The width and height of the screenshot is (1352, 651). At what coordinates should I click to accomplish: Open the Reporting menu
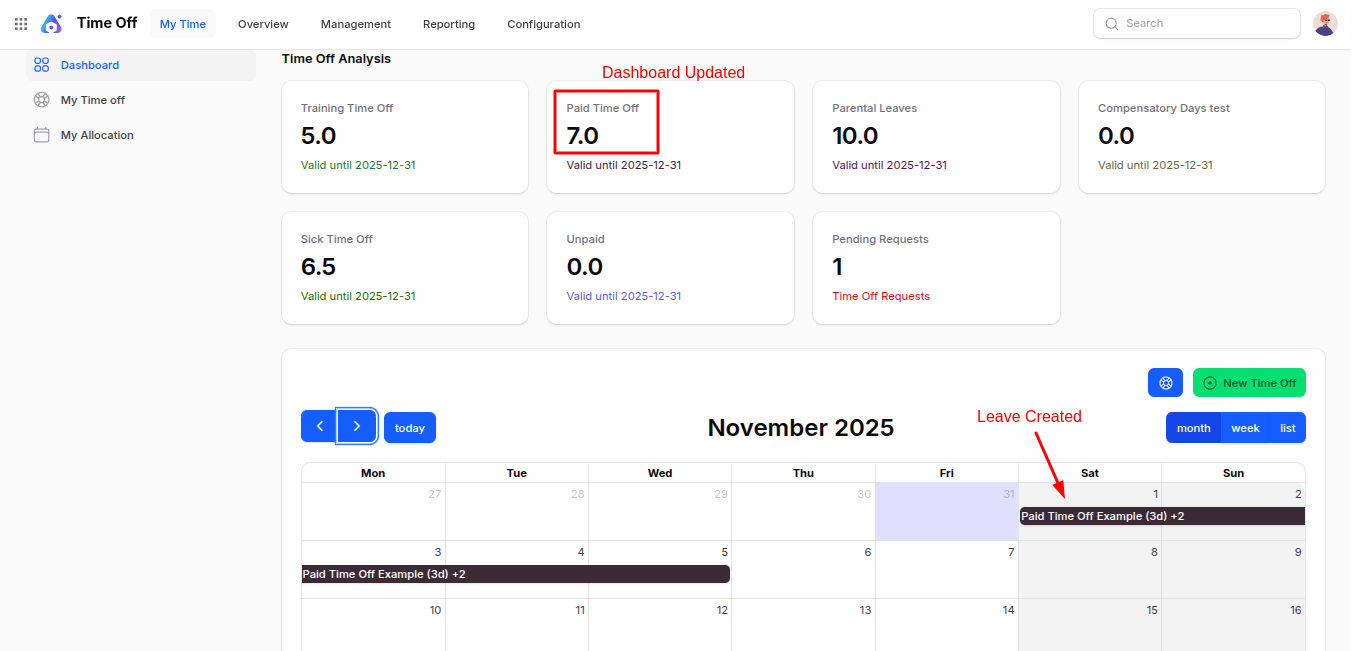[449, 24]
